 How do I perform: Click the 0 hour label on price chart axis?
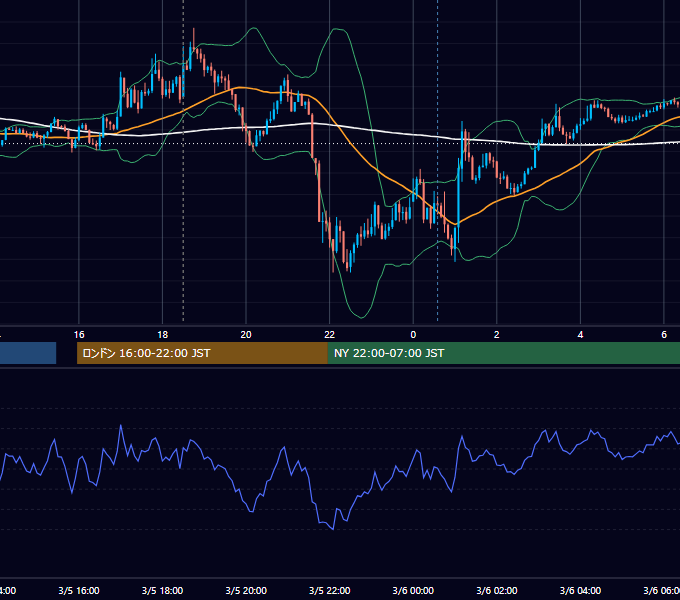point(413,335)
